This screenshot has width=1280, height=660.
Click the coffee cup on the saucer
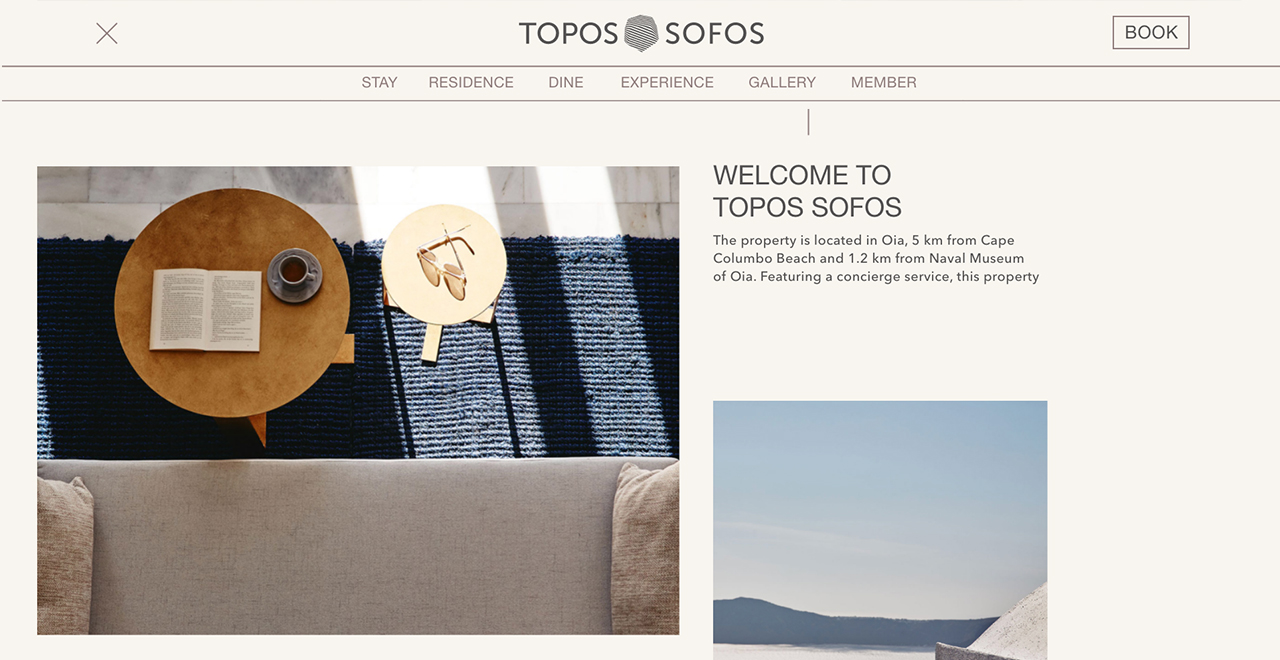click(294, 273)
